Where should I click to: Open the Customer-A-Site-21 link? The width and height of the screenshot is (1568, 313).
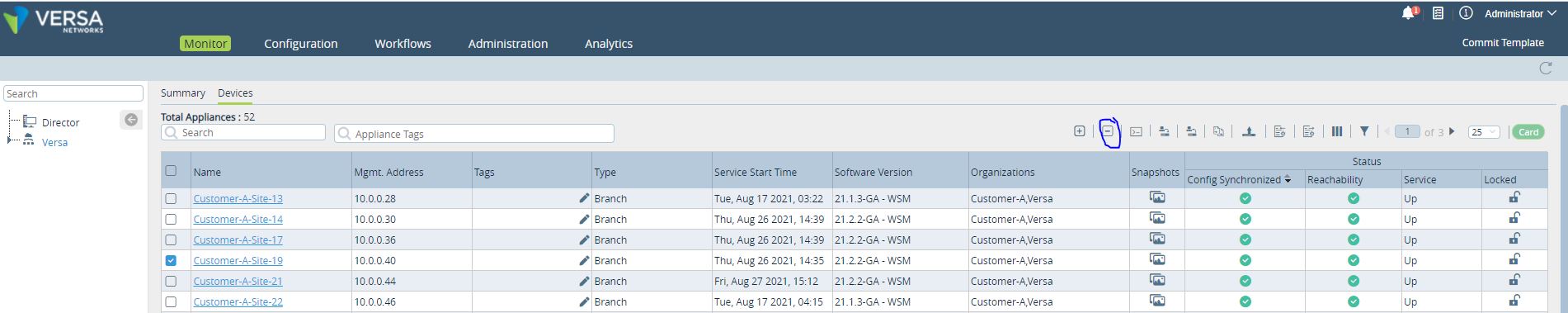click(238, 281)
